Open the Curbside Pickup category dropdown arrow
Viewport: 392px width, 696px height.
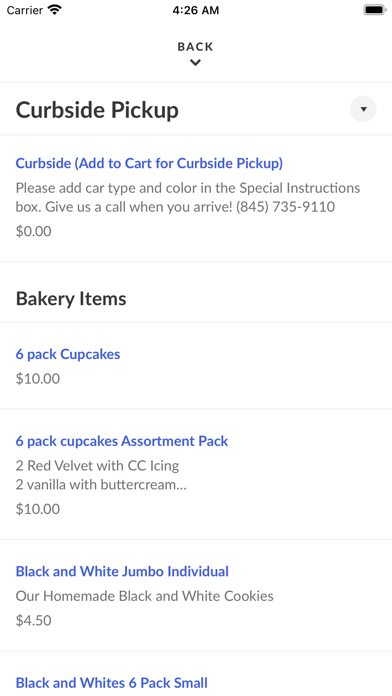pyautogui.click(x=363, y=109)
